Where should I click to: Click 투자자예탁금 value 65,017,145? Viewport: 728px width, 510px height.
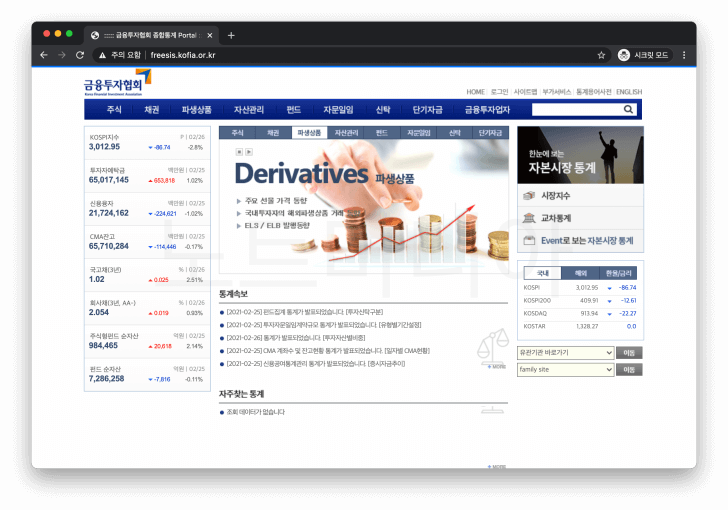pyautogui.click(x=109, y=180)
